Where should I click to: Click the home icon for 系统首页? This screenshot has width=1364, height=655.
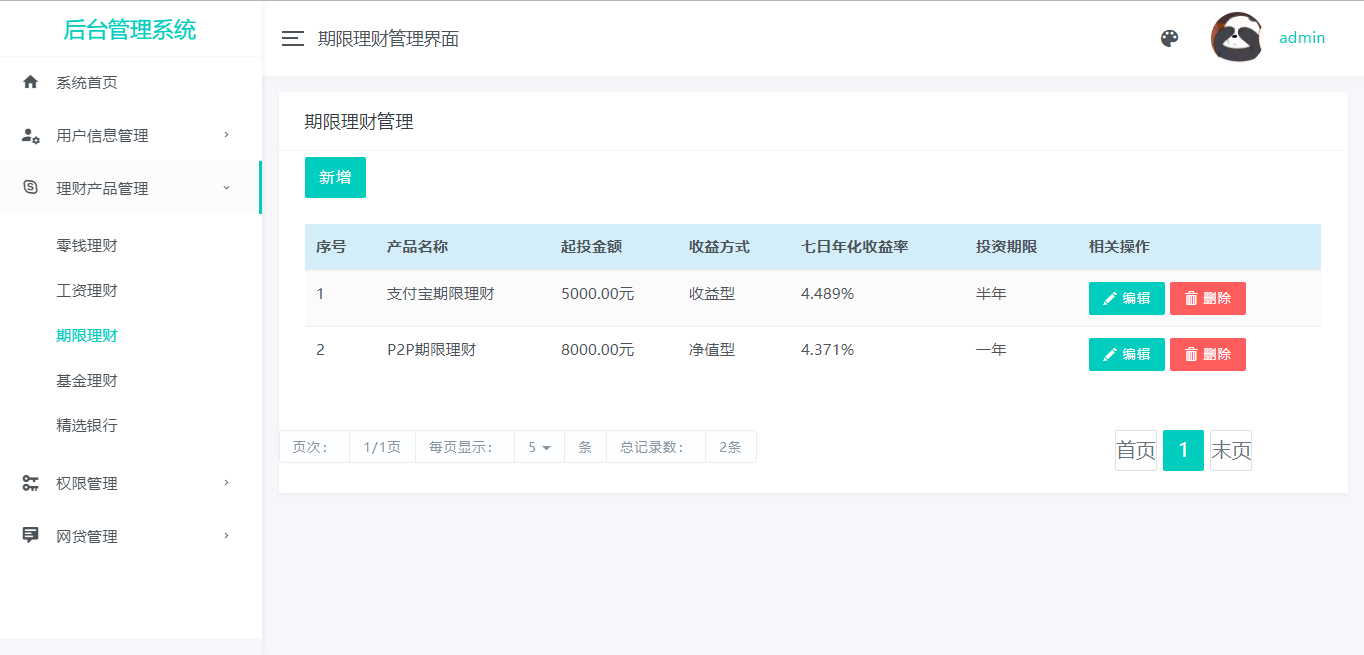[x=30, y=82]
